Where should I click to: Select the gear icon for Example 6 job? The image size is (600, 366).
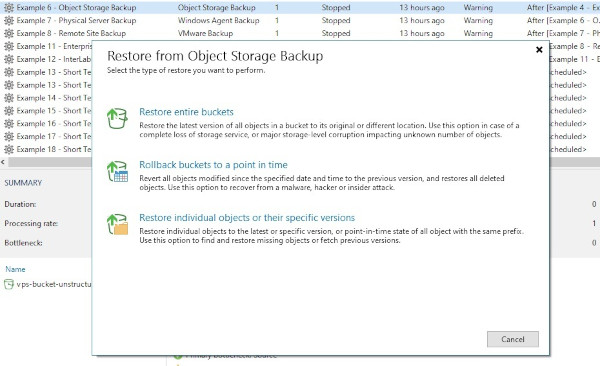coord(9,7)
